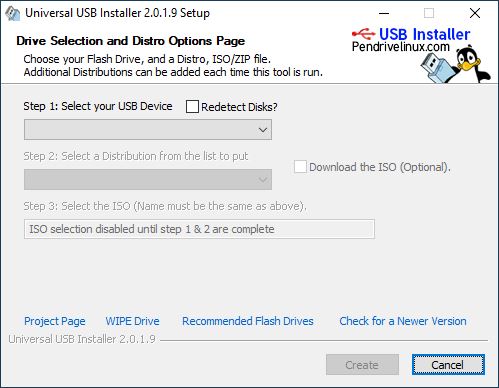Open the Step 2 Distribution dropdown
This screenshot has width=499, height=388.
pyautogui.click(x=148, y=180)
